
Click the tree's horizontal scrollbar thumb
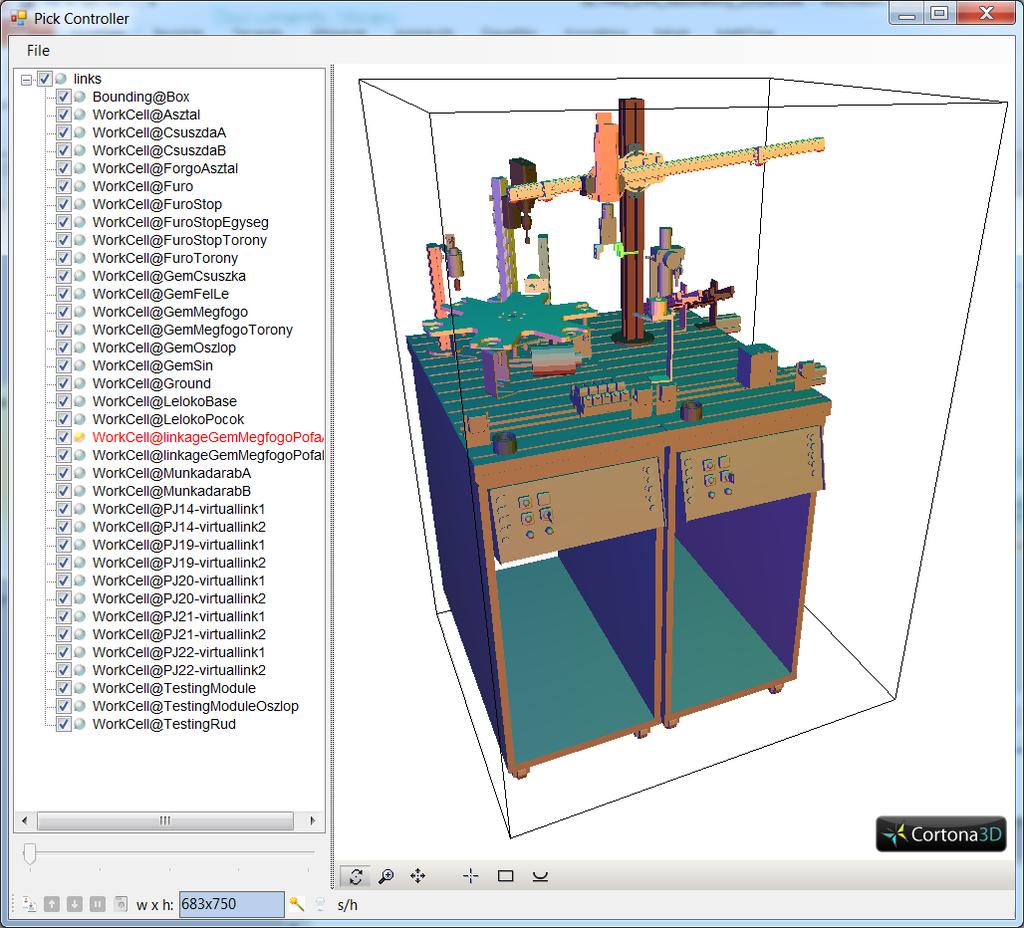tap(165, 820)
